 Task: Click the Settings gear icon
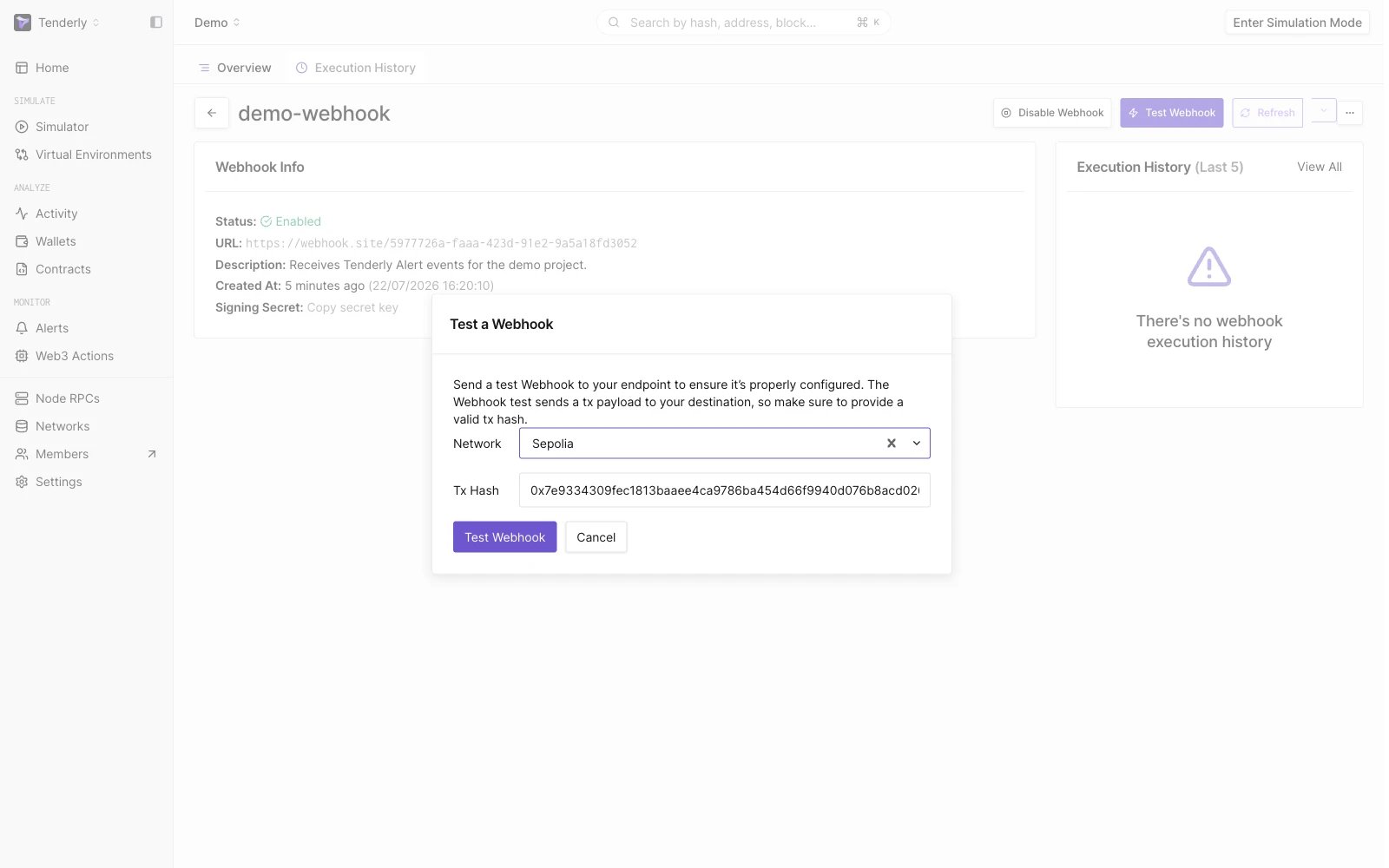point(22,482)
